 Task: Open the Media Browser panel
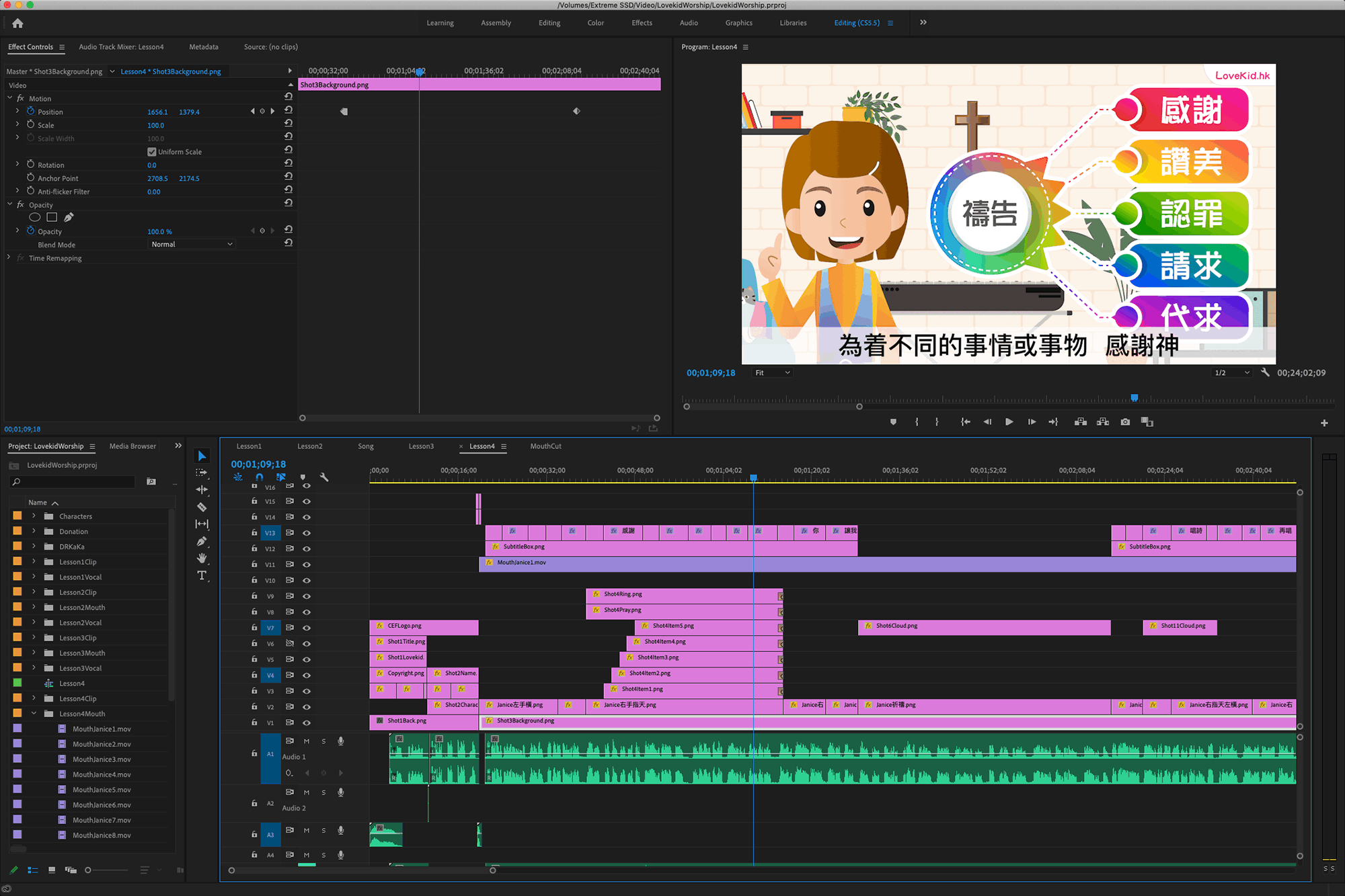132,446
